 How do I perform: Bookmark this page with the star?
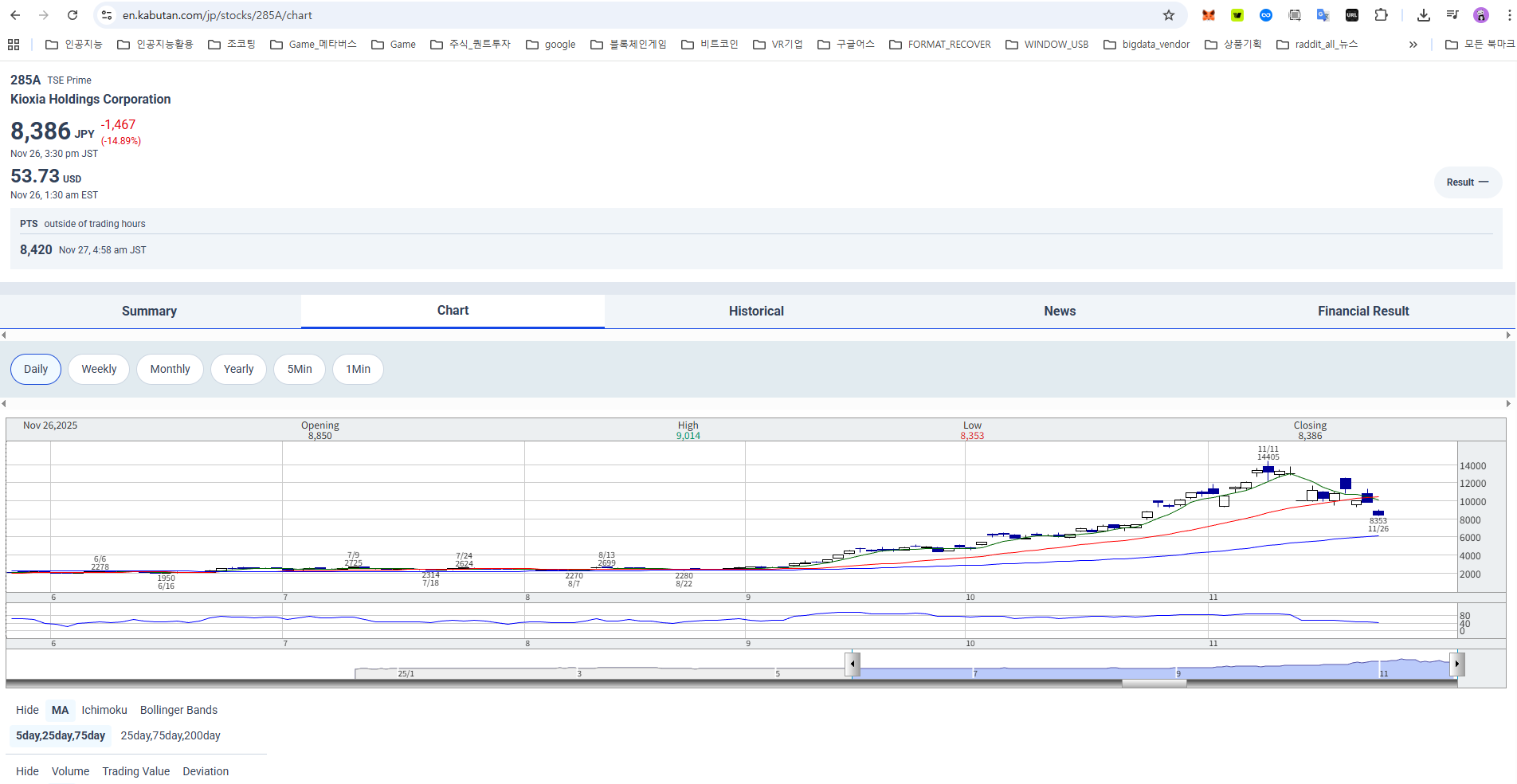[x=1169, y=15]
